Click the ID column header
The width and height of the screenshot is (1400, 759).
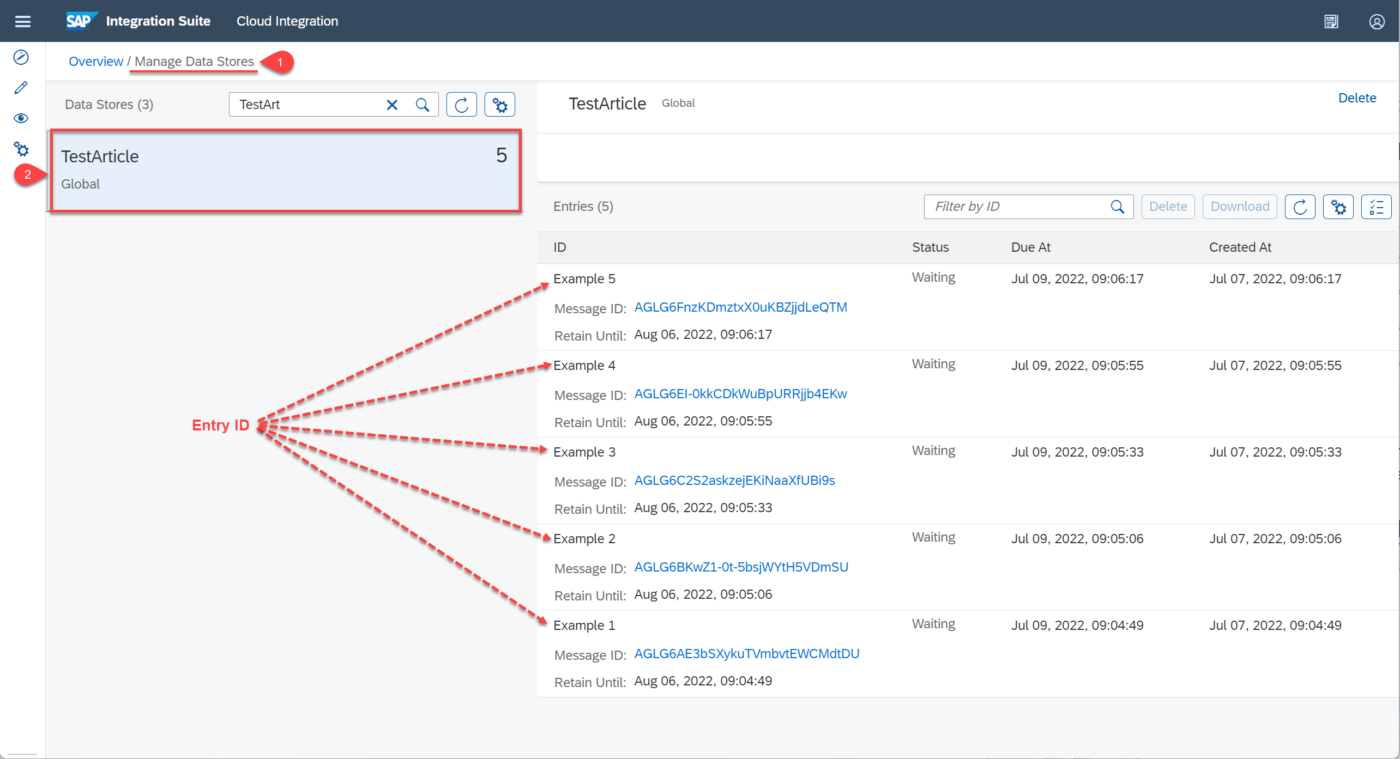[x=560, y=247]
